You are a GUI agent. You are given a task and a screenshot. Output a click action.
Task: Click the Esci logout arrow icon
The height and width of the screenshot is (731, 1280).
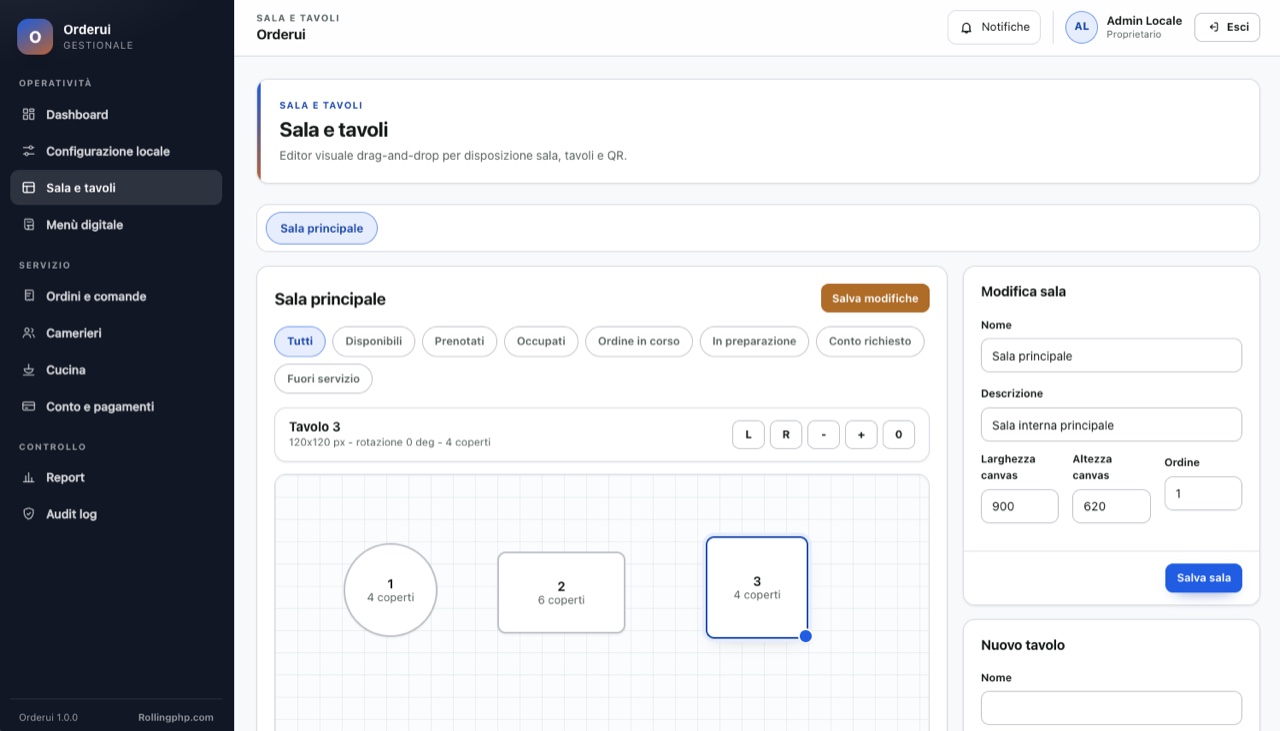tap(1213, 27)
